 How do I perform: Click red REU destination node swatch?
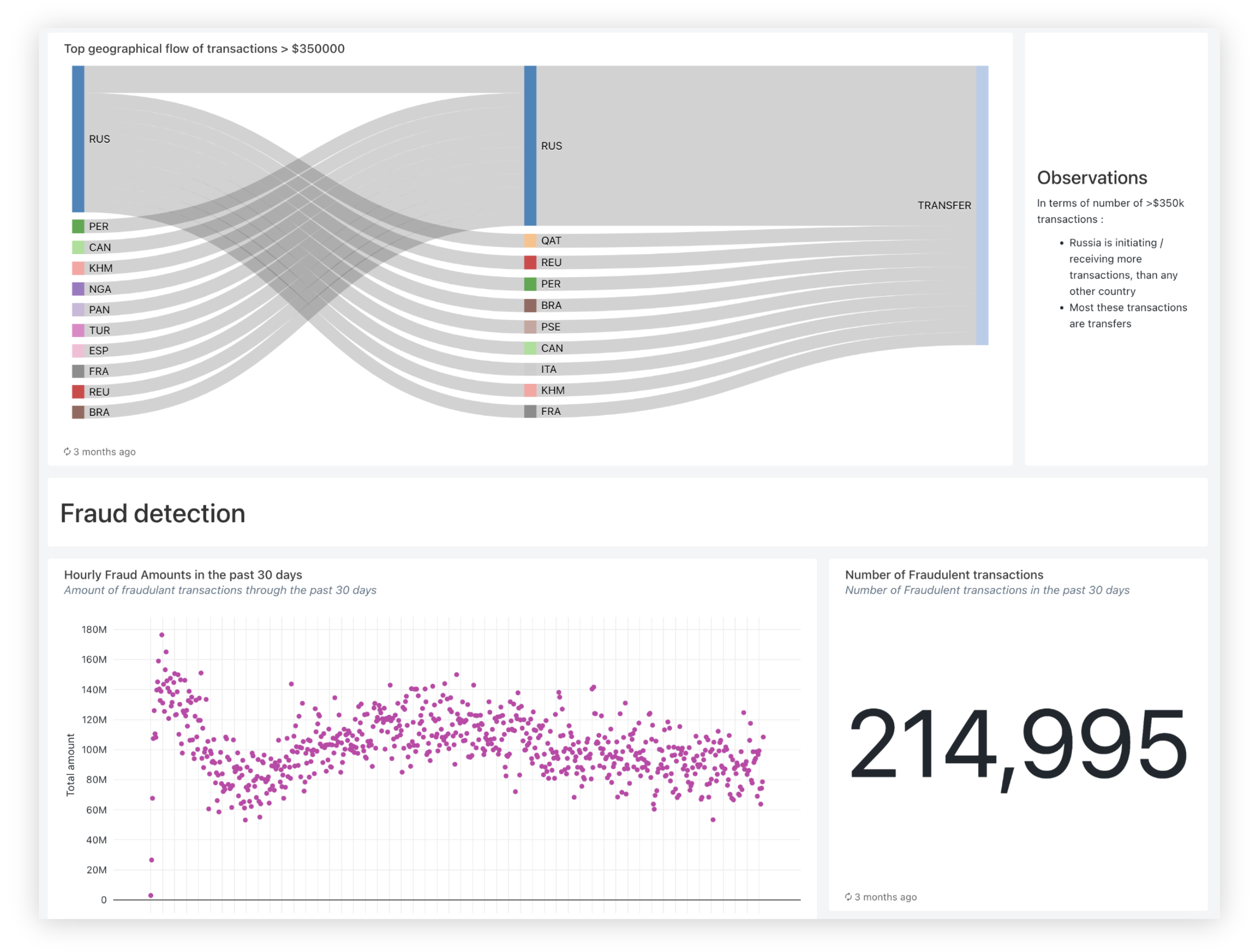(x=530, y=262)
